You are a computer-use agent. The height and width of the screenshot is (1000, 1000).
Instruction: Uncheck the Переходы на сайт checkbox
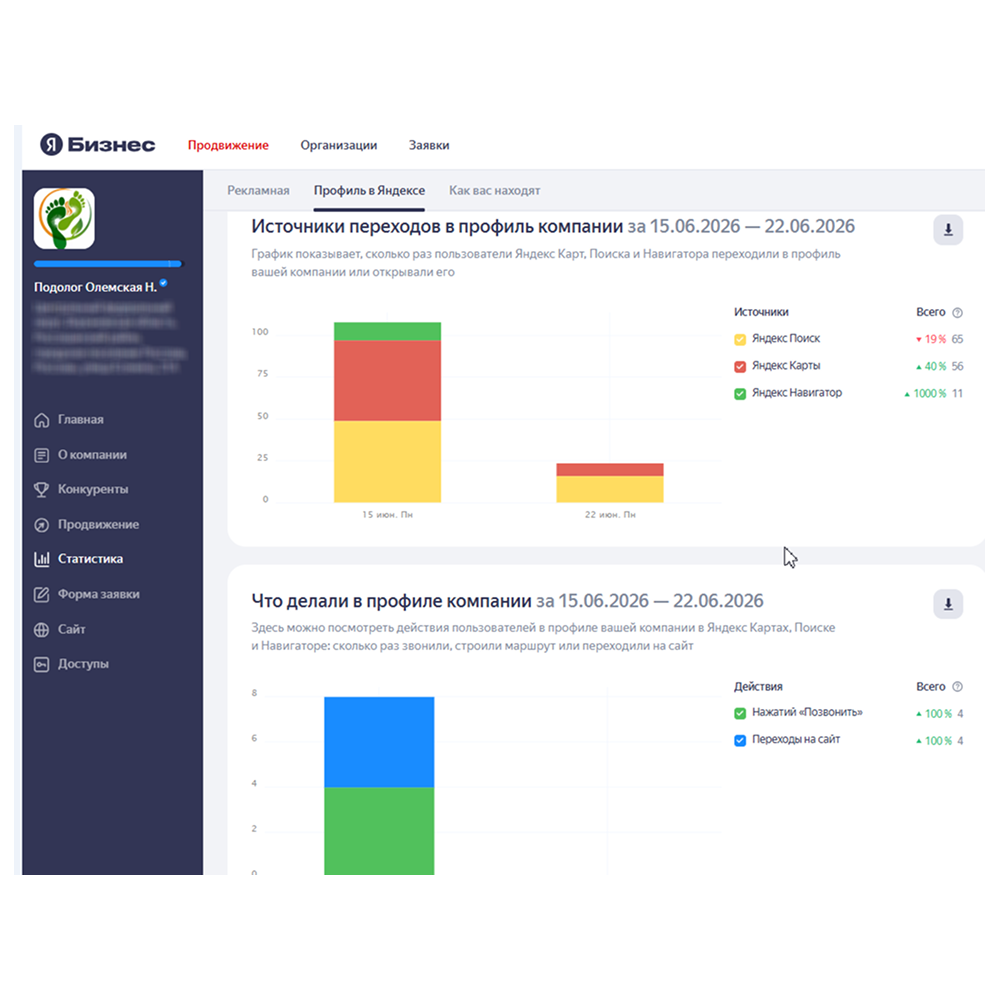[740, 740]
